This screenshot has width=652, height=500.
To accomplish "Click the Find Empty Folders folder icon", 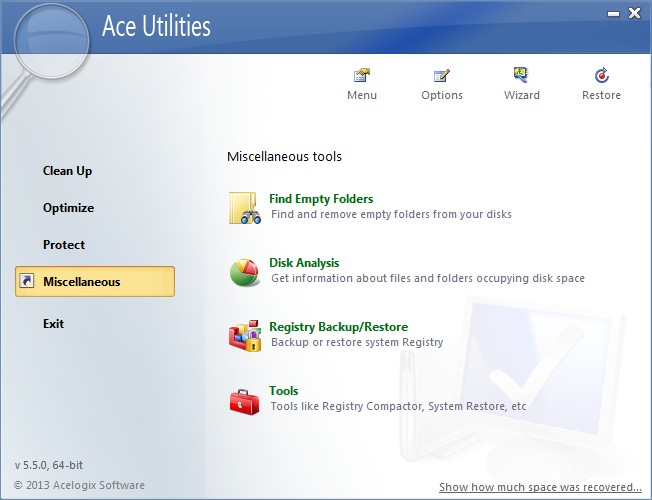I will [245, 208].
